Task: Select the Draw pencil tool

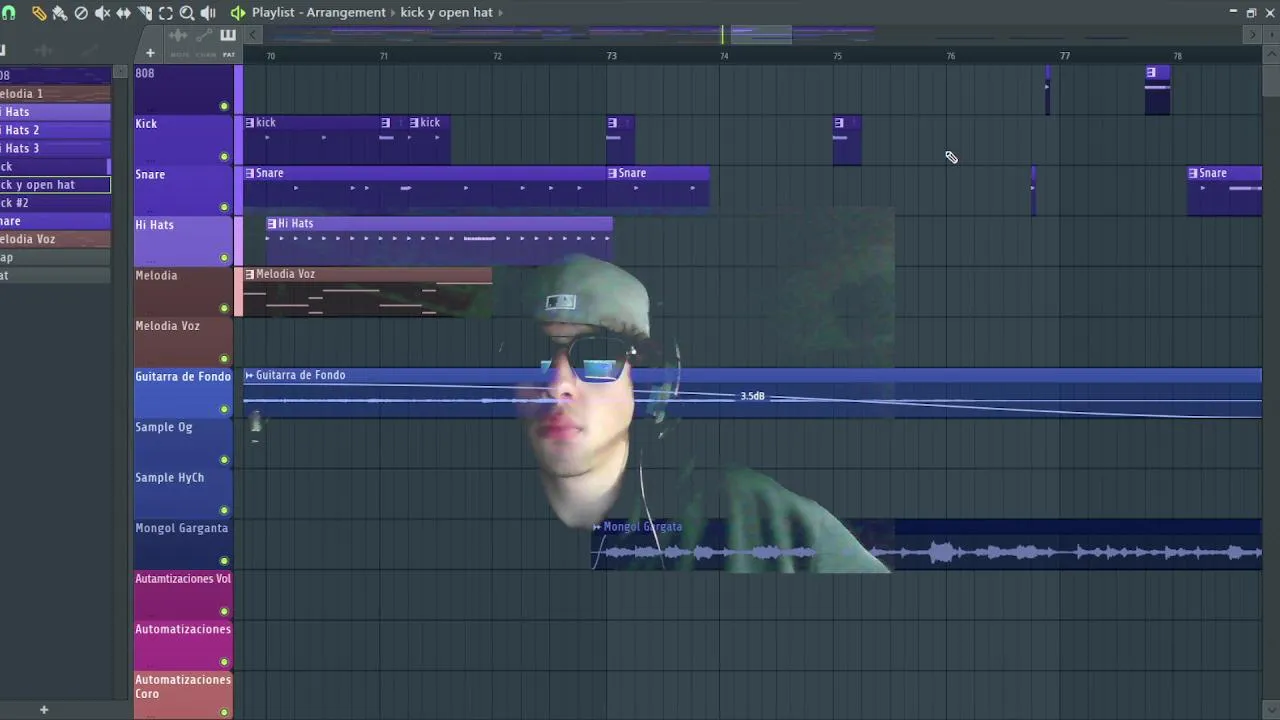Action: [38, 13]
